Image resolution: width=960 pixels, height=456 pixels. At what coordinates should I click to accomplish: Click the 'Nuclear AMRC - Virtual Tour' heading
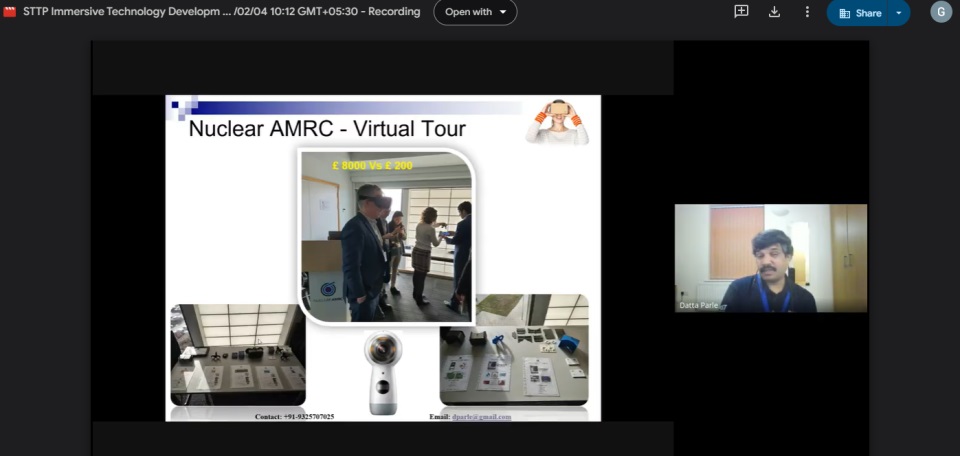[x=327, y=129]
